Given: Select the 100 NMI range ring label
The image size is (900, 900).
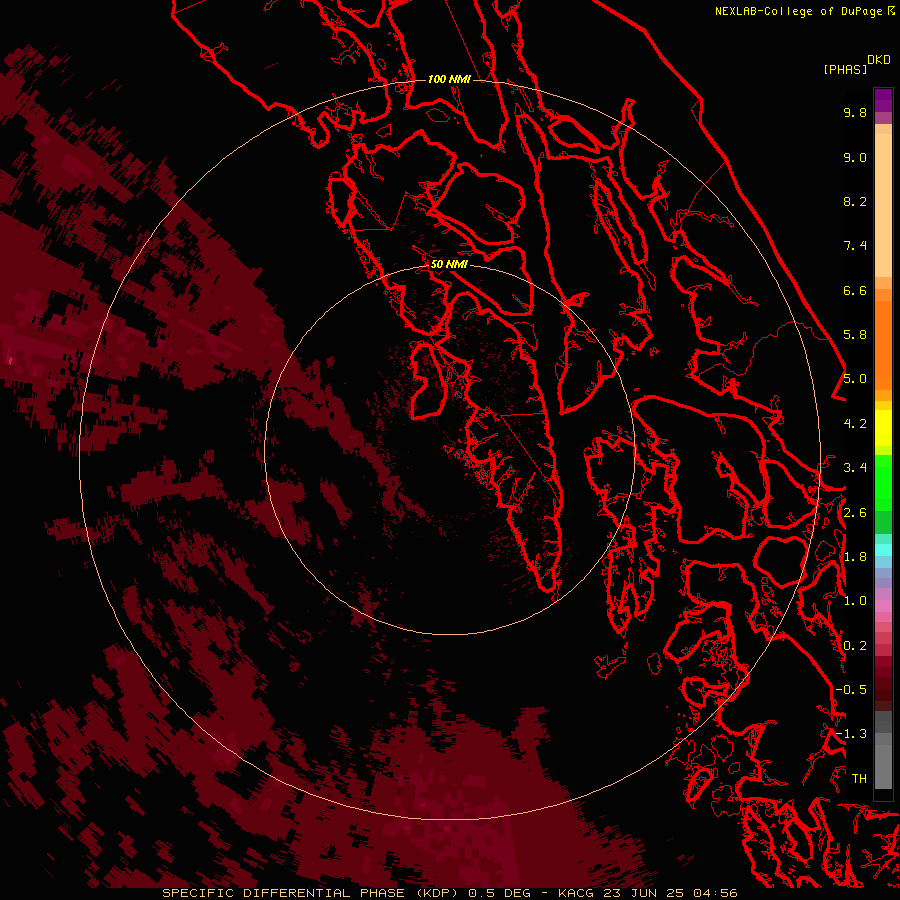Looking at the screenshot, I should 449,79.
